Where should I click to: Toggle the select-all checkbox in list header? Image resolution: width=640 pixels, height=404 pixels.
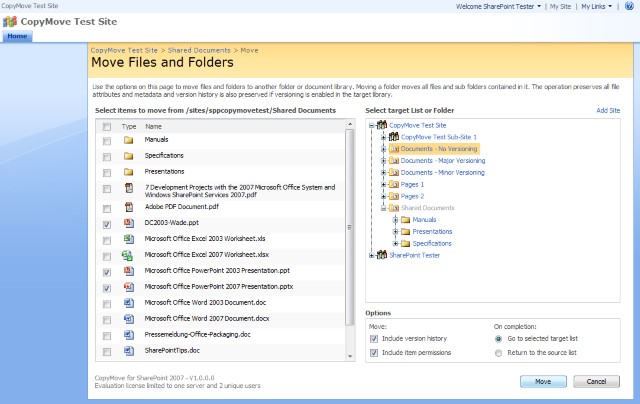coord(107,127)
